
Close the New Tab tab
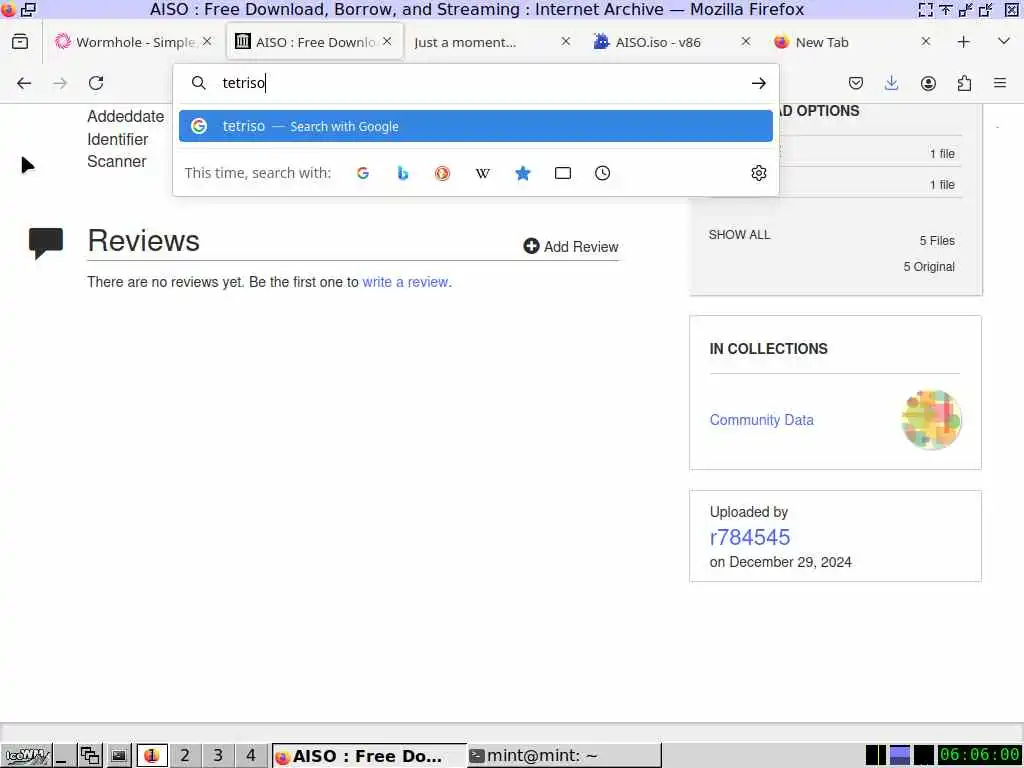pos(925,41)
